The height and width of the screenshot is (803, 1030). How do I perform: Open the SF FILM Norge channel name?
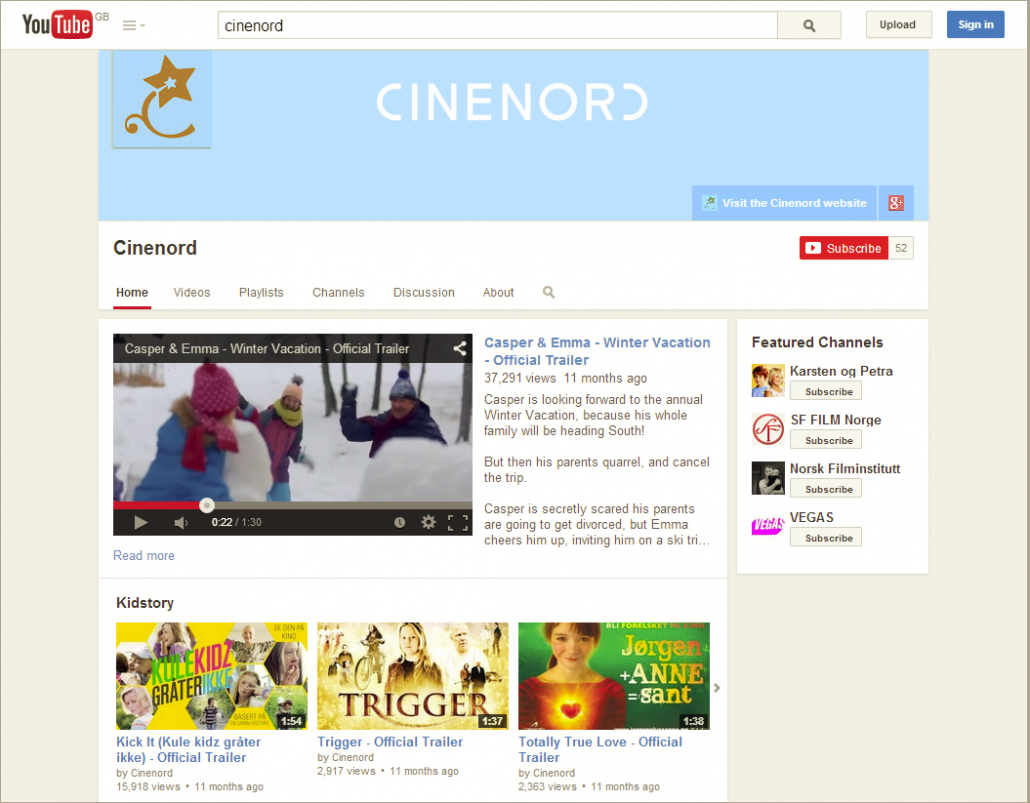coord(836,420)
